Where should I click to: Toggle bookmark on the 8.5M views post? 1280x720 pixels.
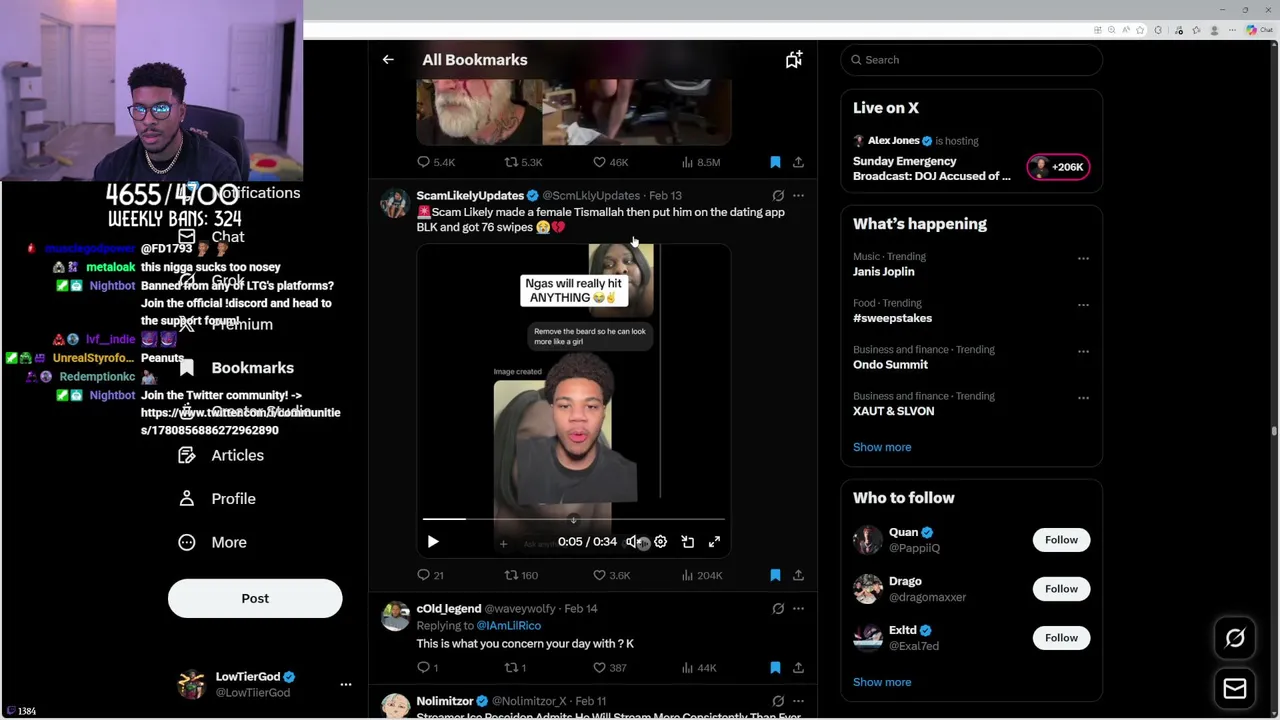tap(775, 162)
